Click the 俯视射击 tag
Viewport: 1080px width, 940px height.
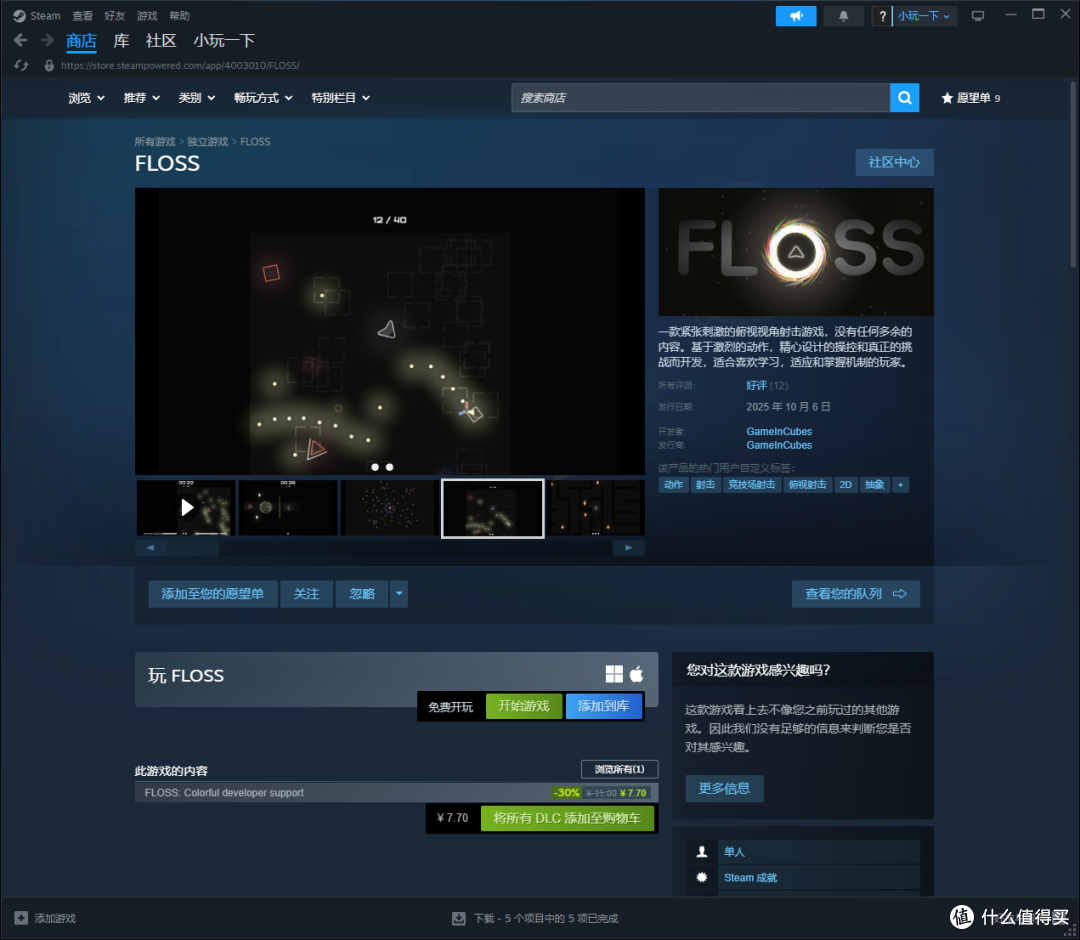[x=807, y=485]
